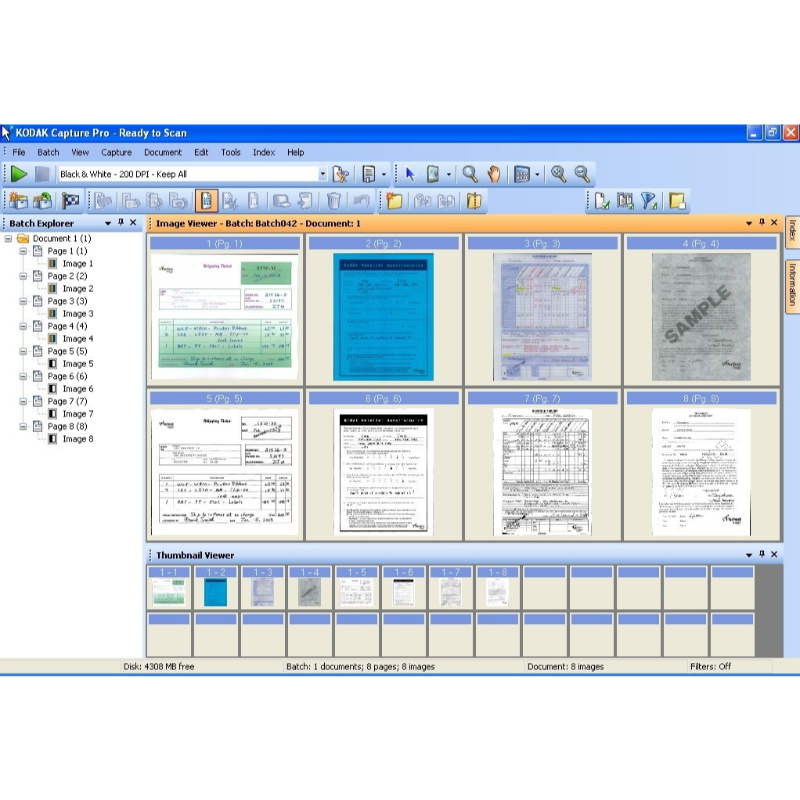Click the trash can Delete icon

coord(334,201)
